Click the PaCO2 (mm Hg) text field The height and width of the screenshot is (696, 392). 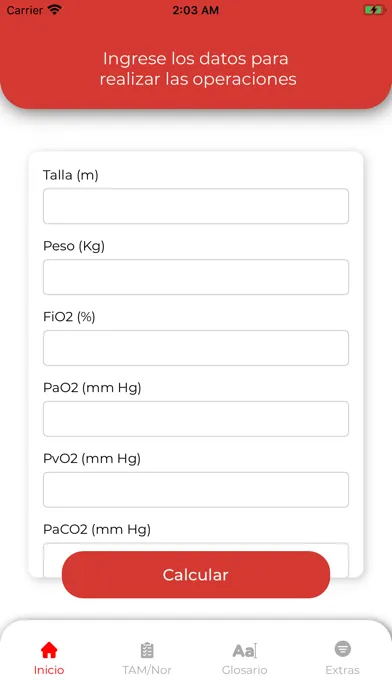pos(196,548)
